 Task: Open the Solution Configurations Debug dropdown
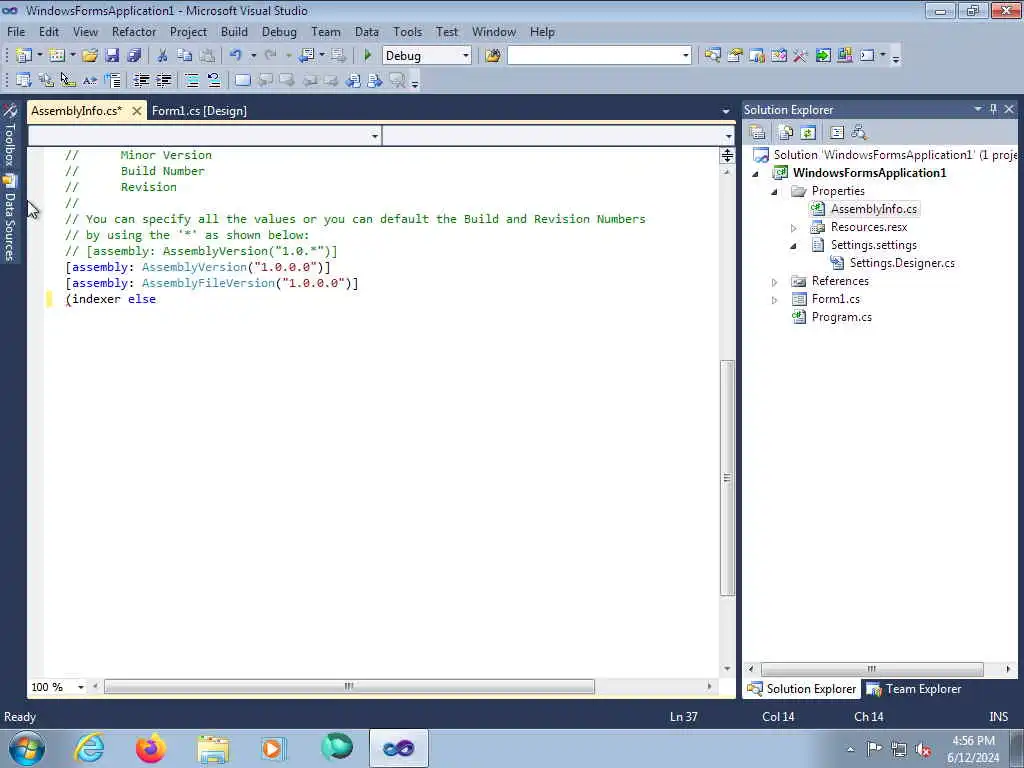[466, 56]
